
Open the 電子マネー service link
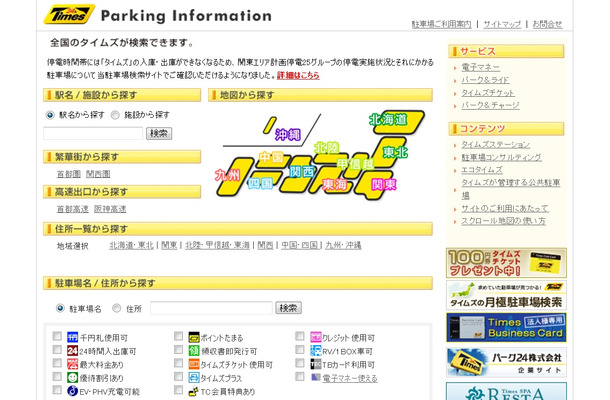tap(480, 67)
